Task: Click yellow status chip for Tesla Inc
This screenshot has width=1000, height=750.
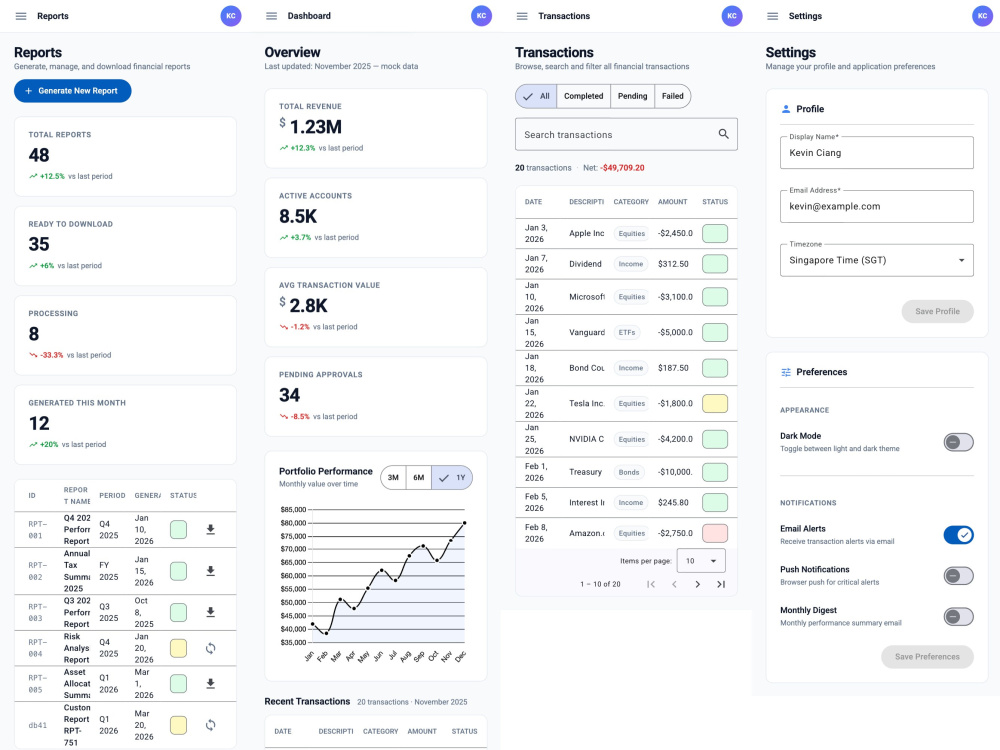Action: [x=715, y=404]
